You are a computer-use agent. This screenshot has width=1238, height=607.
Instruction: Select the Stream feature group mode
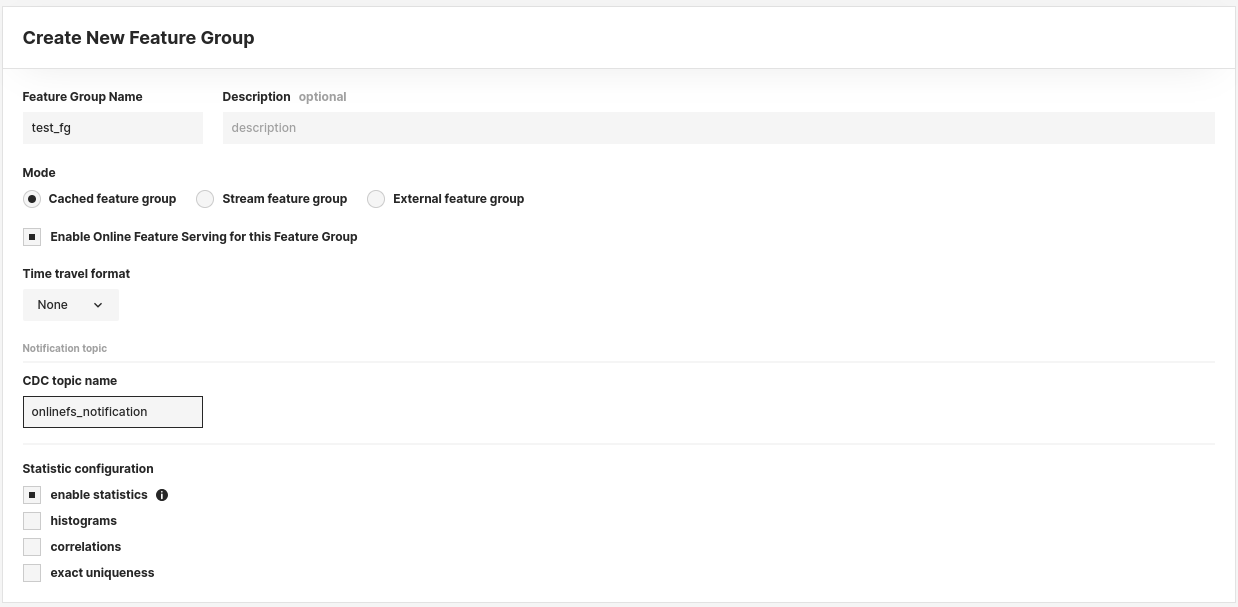click(205, 199)
